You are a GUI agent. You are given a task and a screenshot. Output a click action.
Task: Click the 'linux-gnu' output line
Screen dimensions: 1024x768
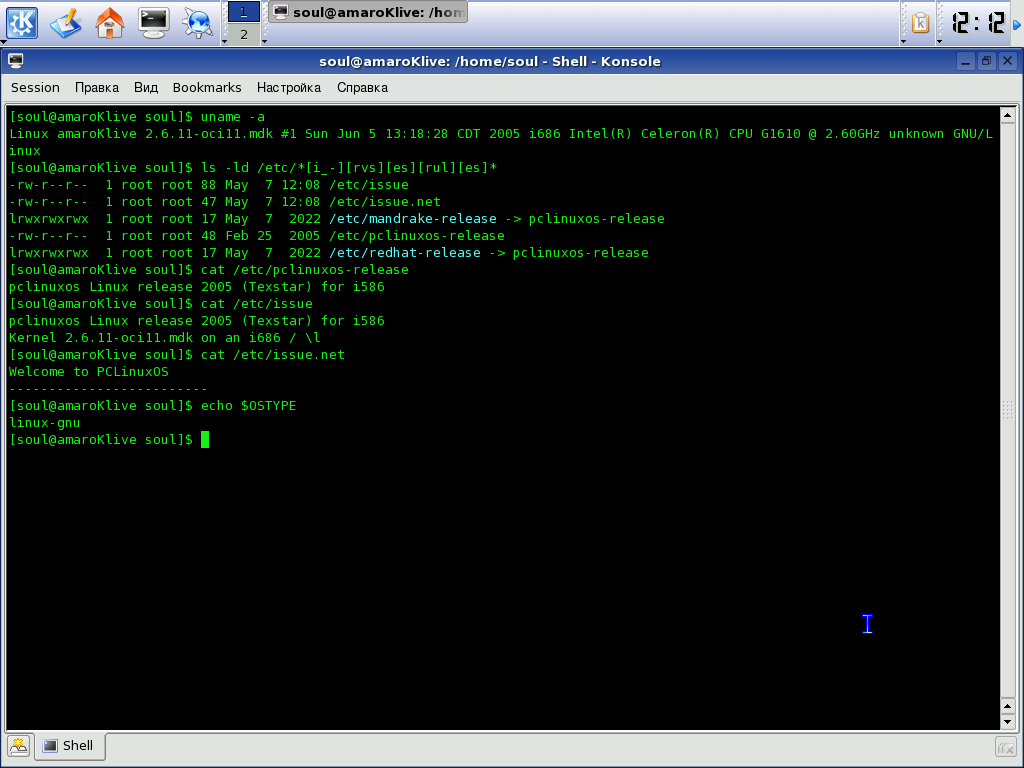tap(44, 423)
